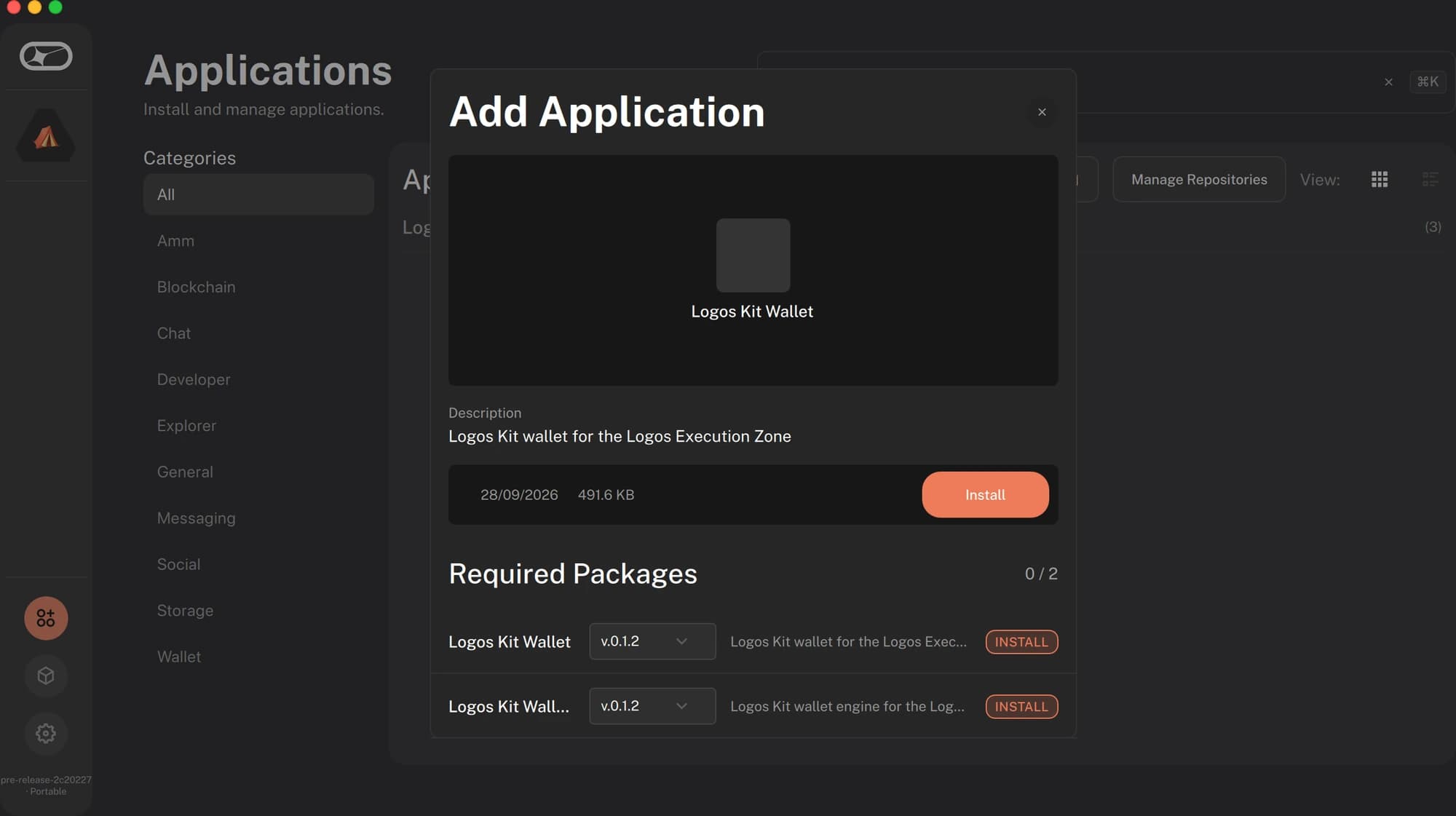The image size is (1456, 816).
Task: Select the All category
Action: (x=258, y=194)
